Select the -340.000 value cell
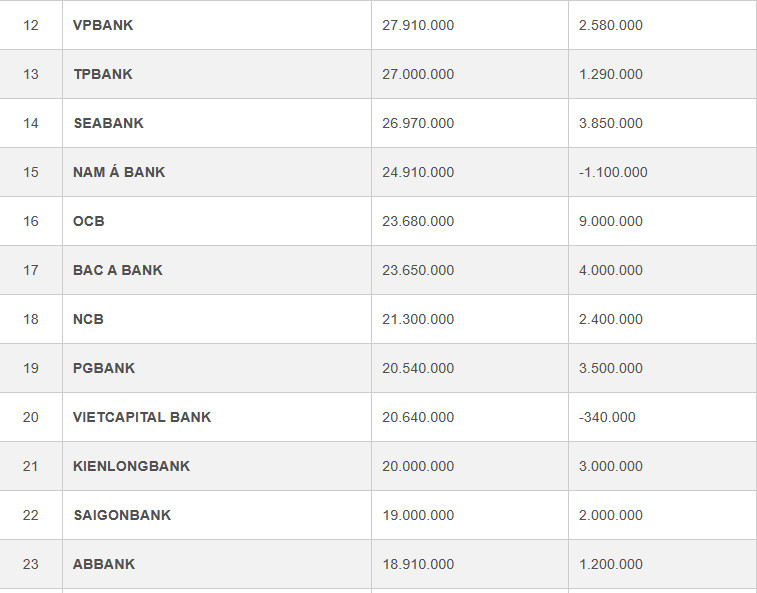Screen dimensions: 757x593 point(607,417)
